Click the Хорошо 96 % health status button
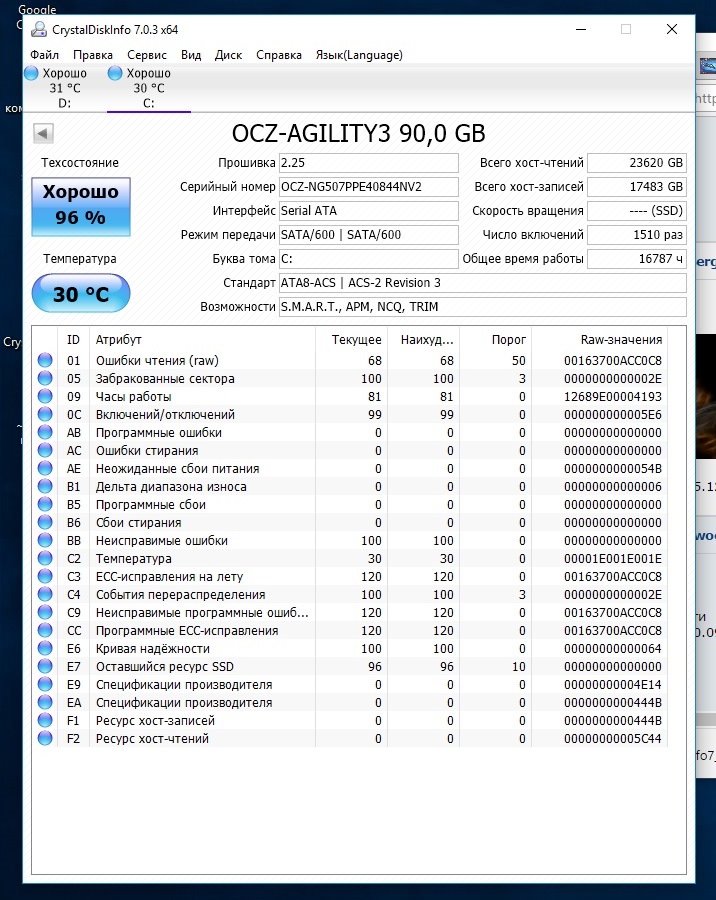The height and width of the screenshot is (900, 716). [x=81, y=207]
